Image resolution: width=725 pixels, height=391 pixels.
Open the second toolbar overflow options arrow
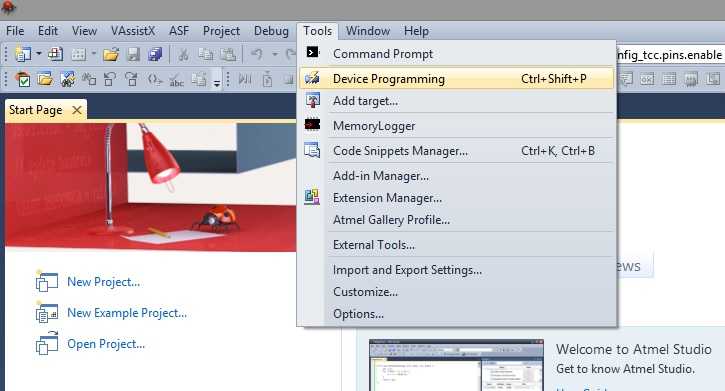(x=216, y=83)
